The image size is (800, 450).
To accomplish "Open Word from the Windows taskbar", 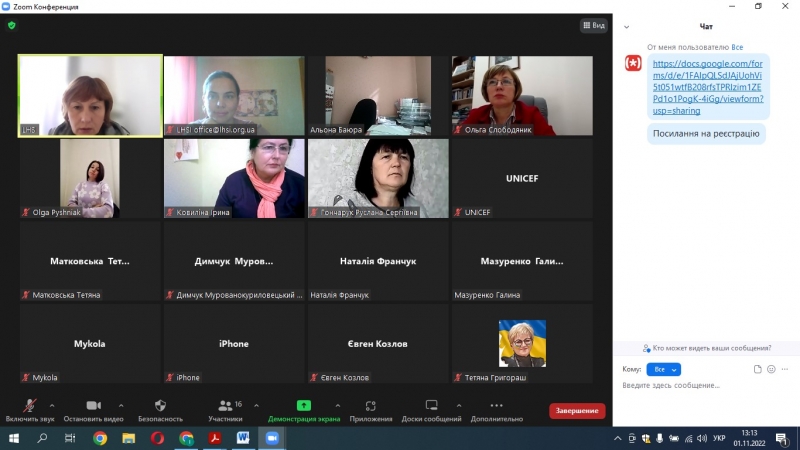I will [243, 438].
